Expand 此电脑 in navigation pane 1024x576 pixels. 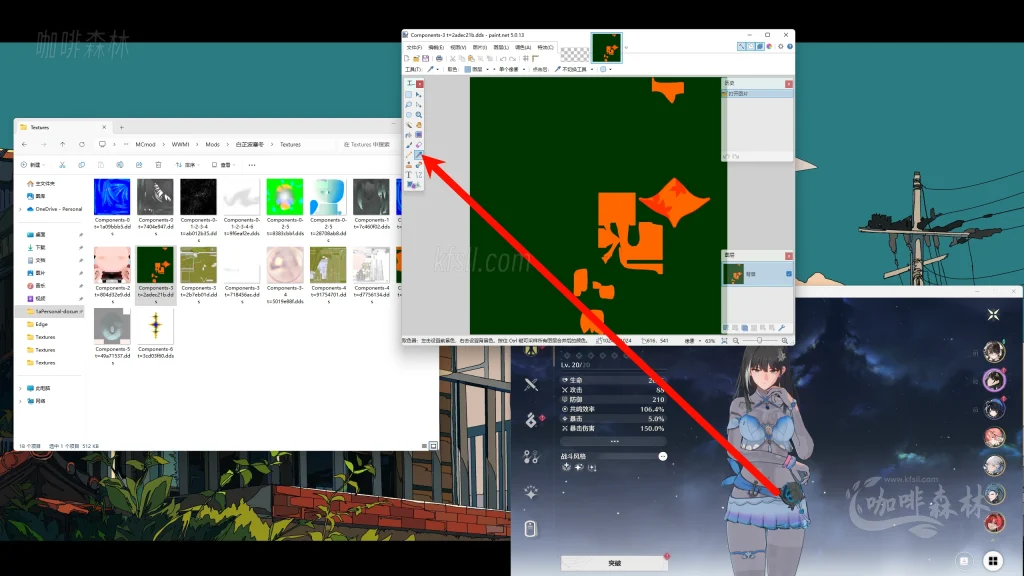[20, 388]
